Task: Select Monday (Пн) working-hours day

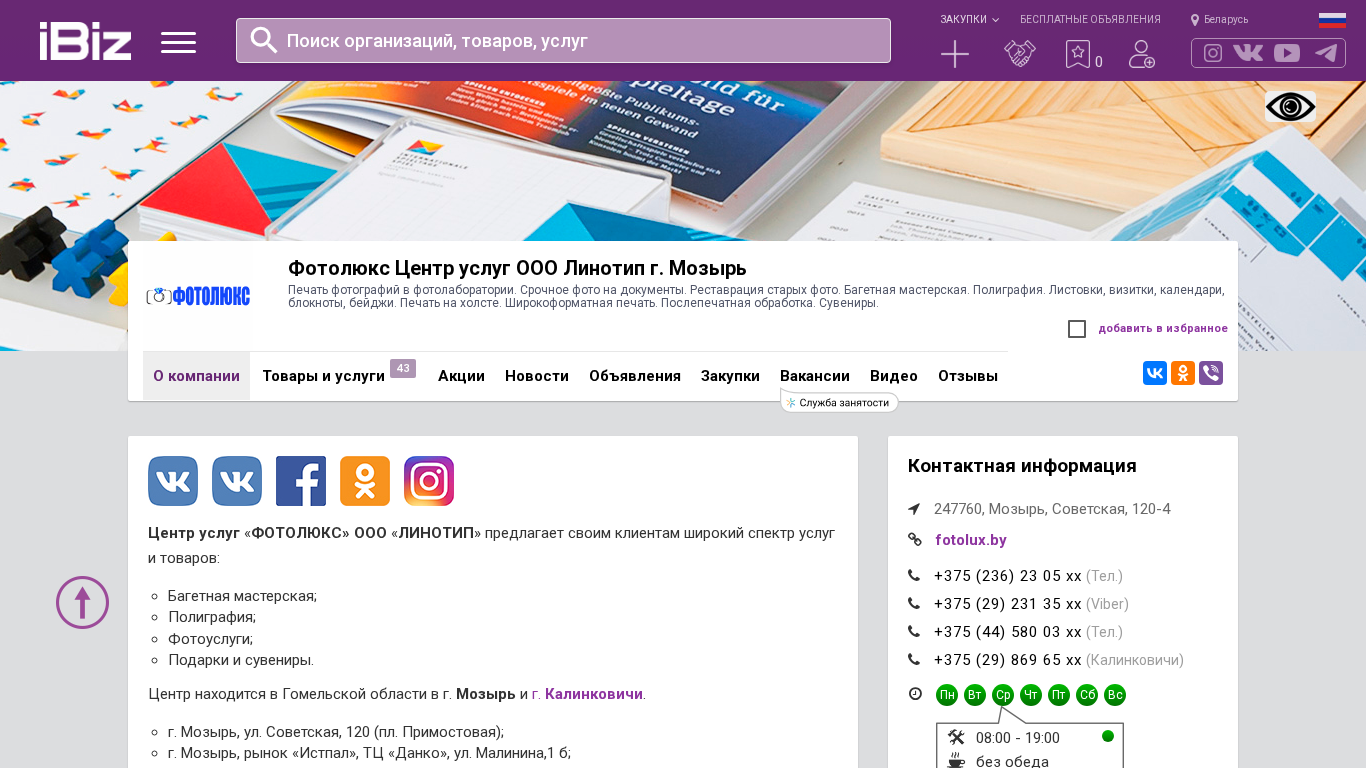Action: [947, 695]
